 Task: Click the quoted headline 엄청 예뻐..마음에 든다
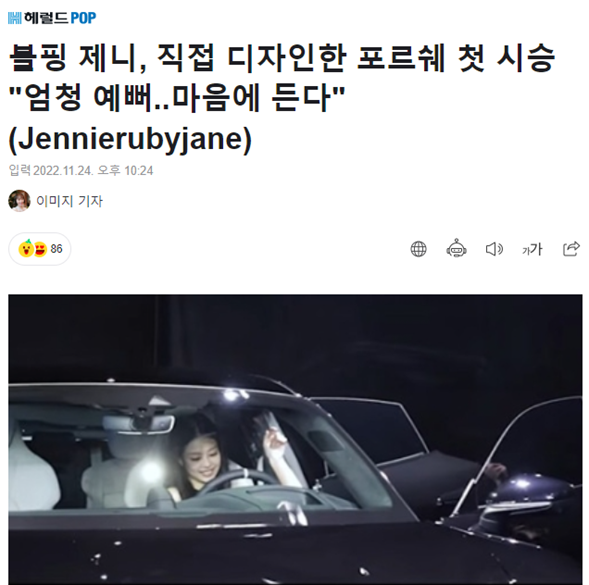coord(177,98)
